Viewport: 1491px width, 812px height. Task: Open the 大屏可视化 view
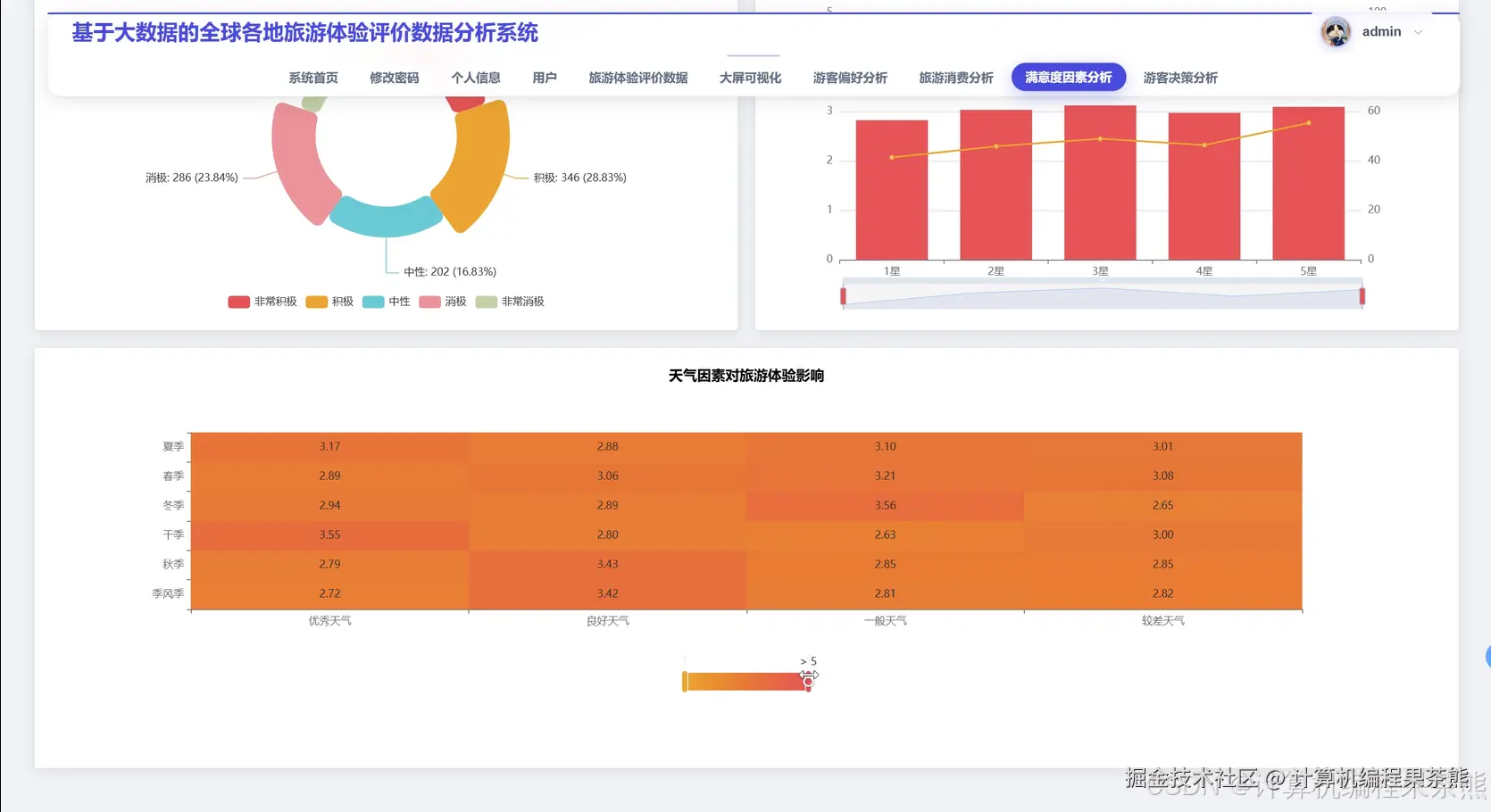pyautogui.click(x=750, y=78)
